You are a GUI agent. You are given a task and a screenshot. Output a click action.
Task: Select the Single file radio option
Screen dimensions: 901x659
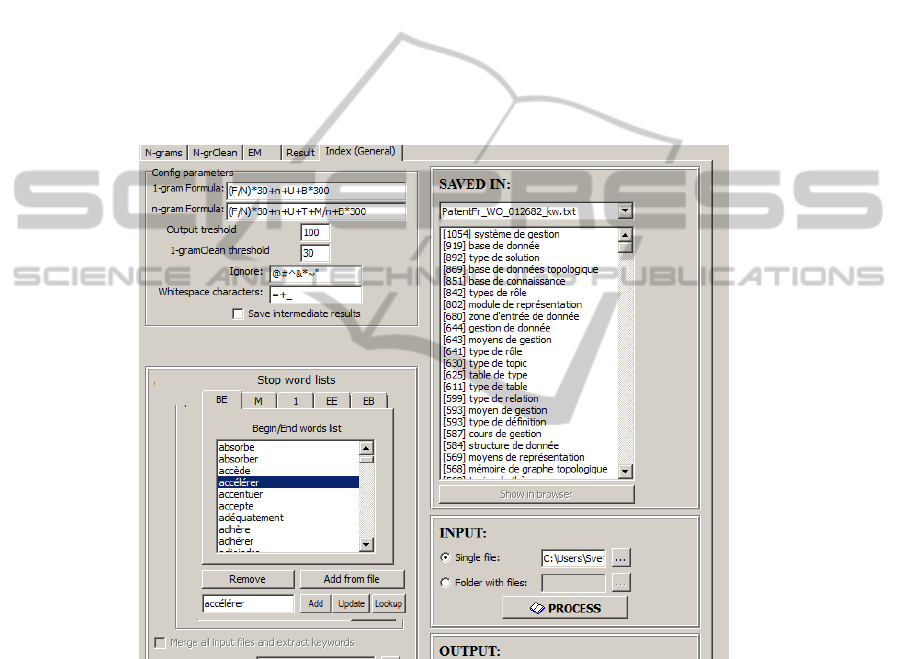pyautogui.click(x=445, y=558)
